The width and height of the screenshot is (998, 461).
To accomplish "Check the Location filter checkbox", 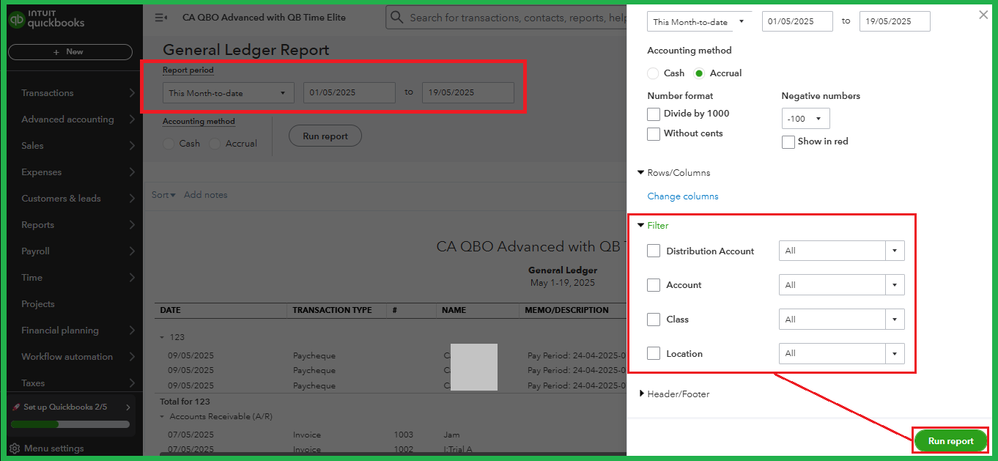I will 653,353.
